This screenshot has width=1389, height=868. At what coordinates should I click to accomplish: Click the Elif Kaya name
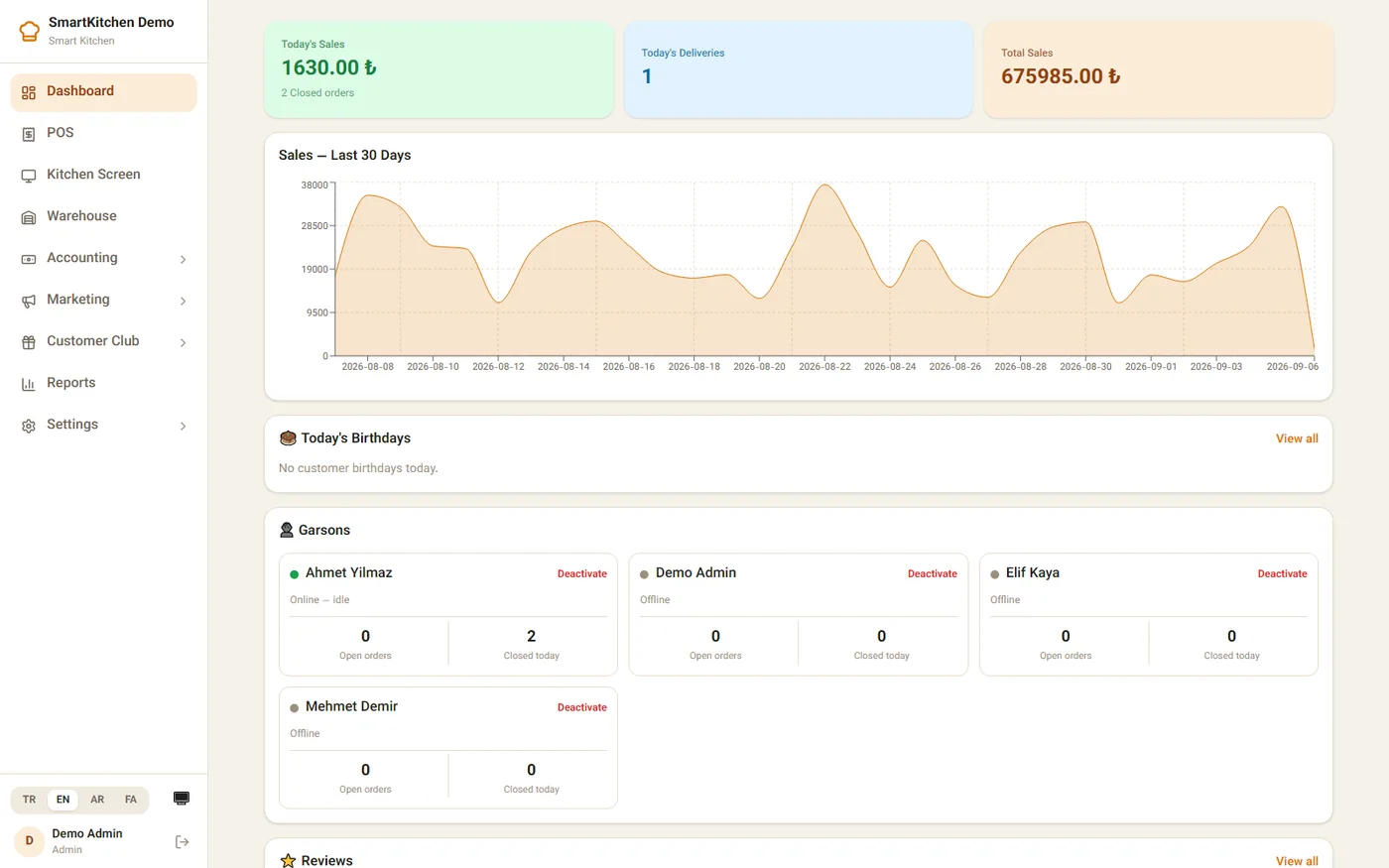tap(1032, 572)
